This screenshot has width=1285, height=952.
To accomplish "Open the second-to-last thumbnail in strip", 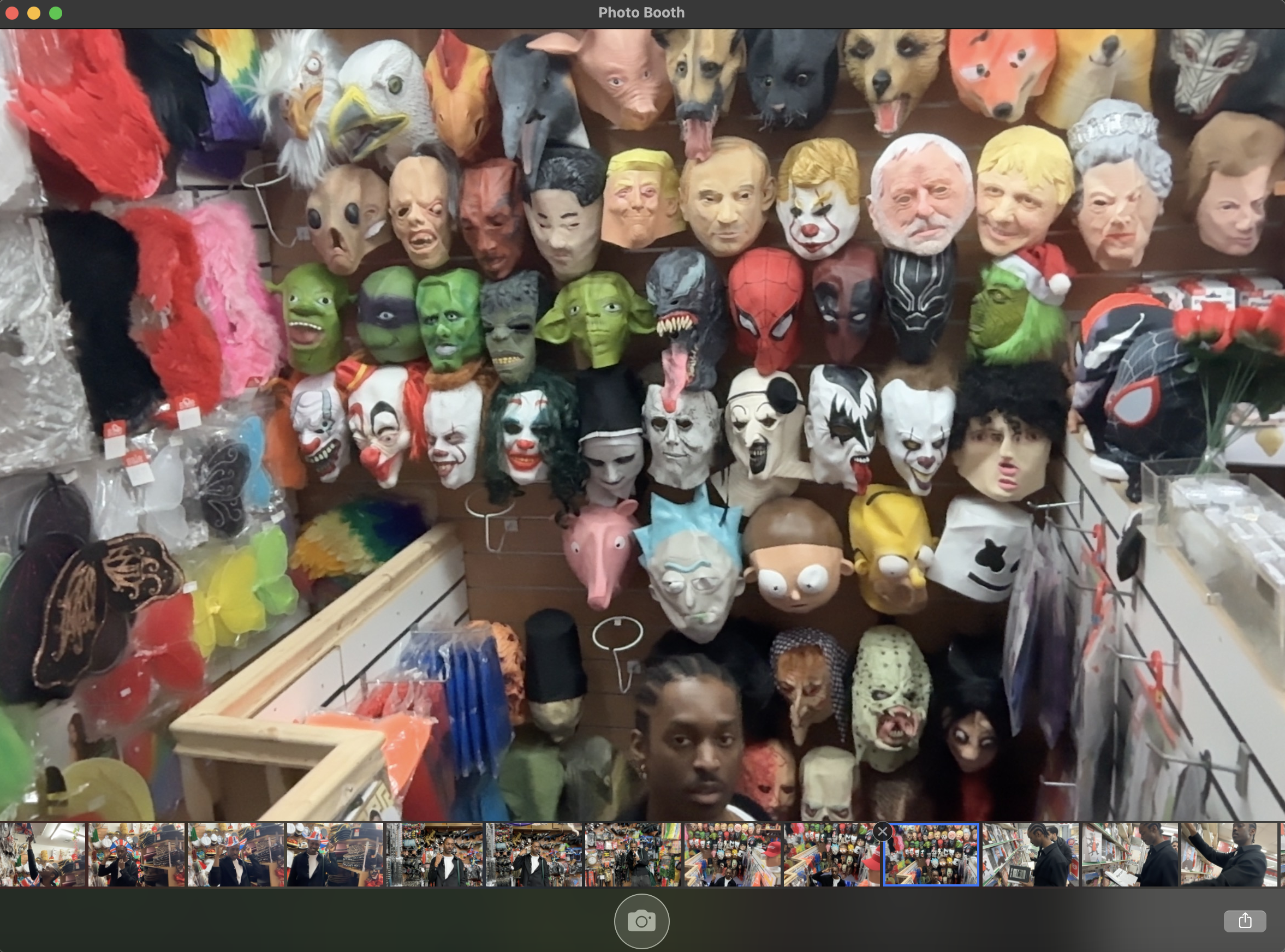I will point(1129,855).
